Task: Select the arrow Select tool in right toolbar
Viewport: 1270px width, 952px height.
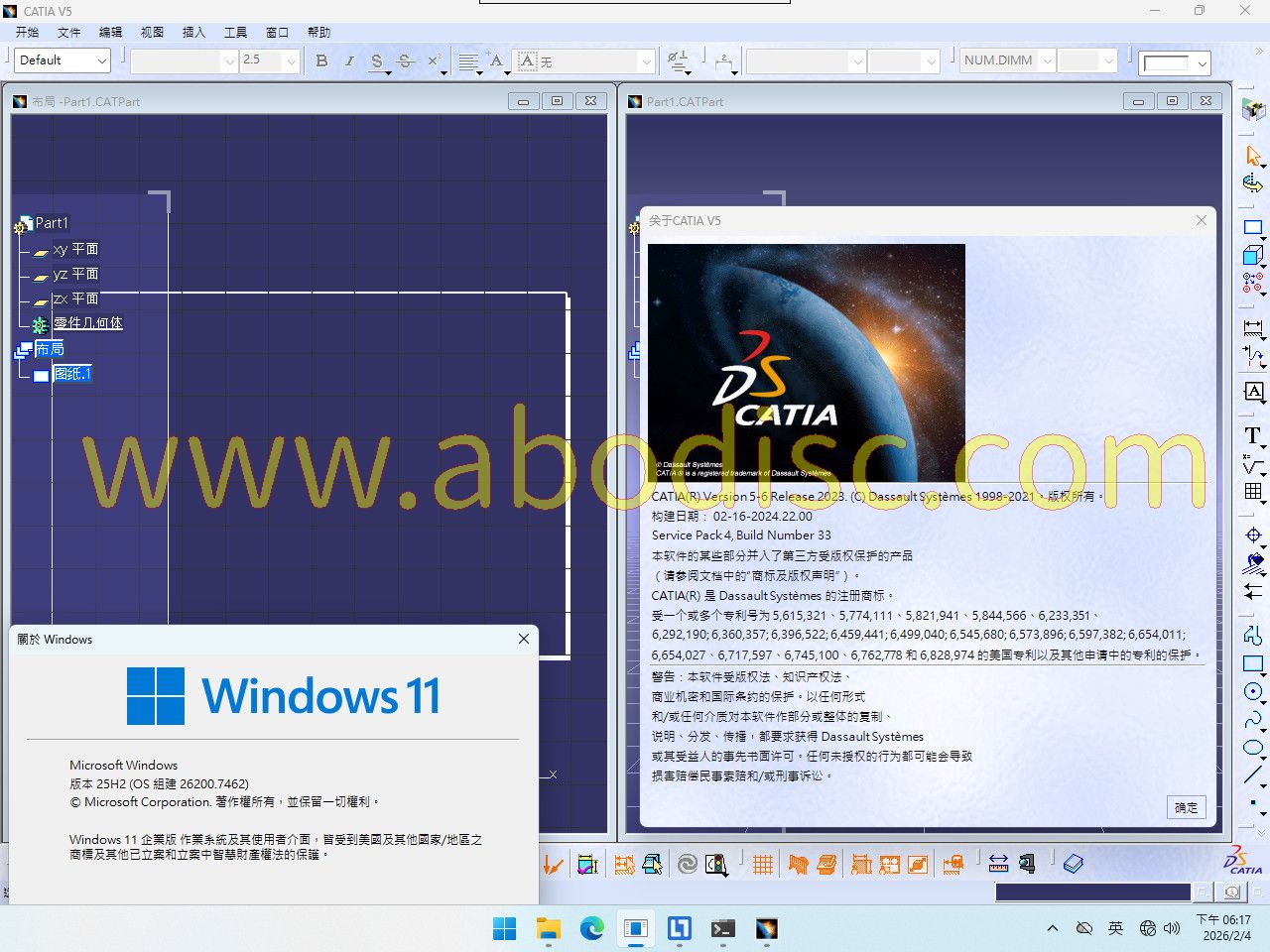Action: click(1253, 157)
